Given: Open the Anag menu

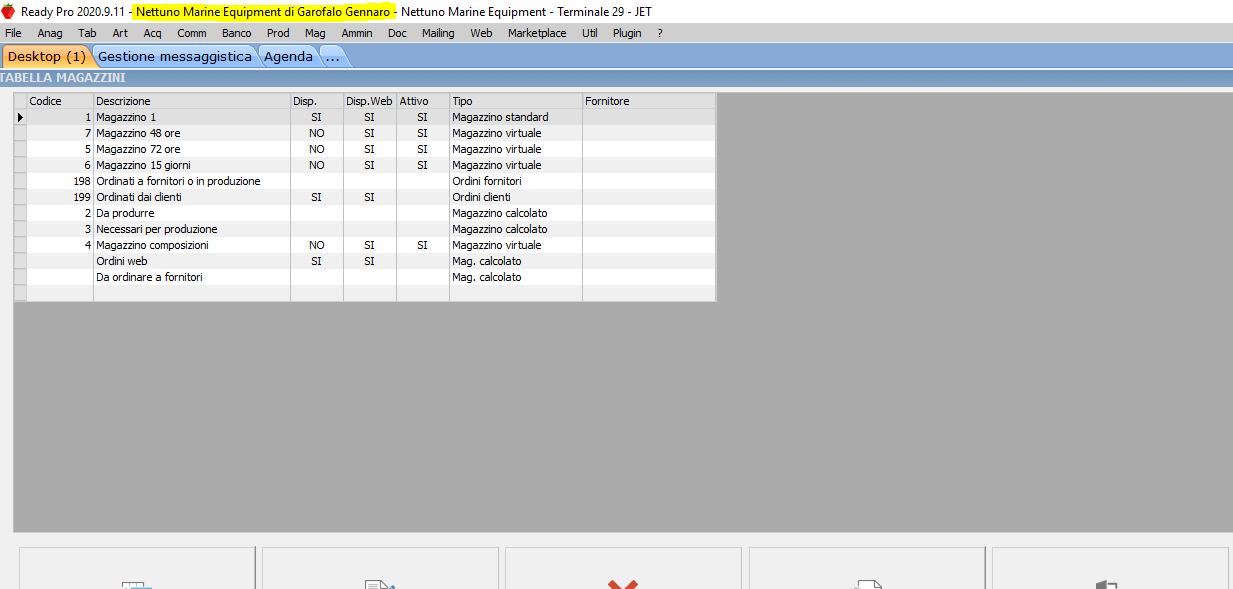Looking at the screenshot, I should (50, 33).
